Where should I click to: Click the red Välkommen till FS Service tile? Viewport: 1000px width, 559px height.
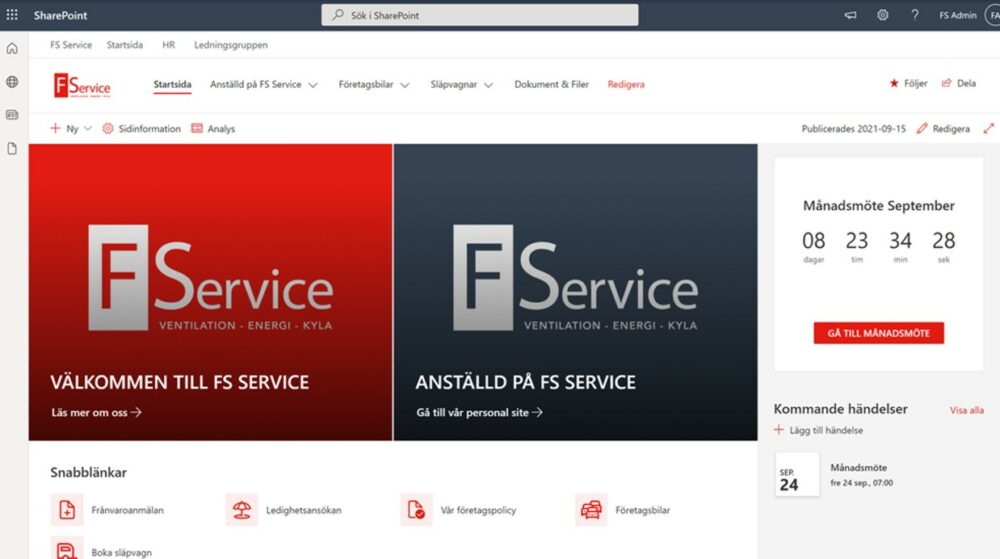(210, 292)
